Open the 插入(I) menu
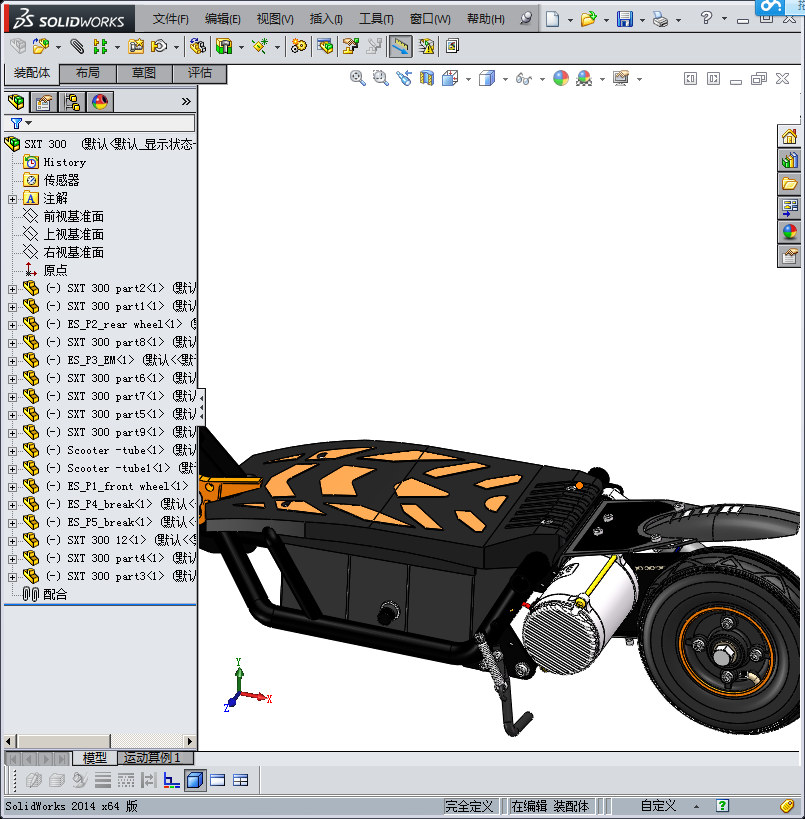The width and height of the screenshot is (805, 819). point(326,19)
